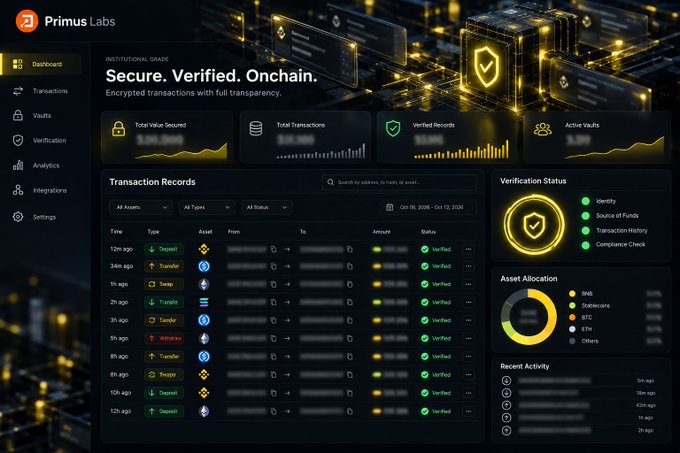Click the Primus Labs orange logo
The width and height of the screenshot is (680, 453).
coord(27,21)
